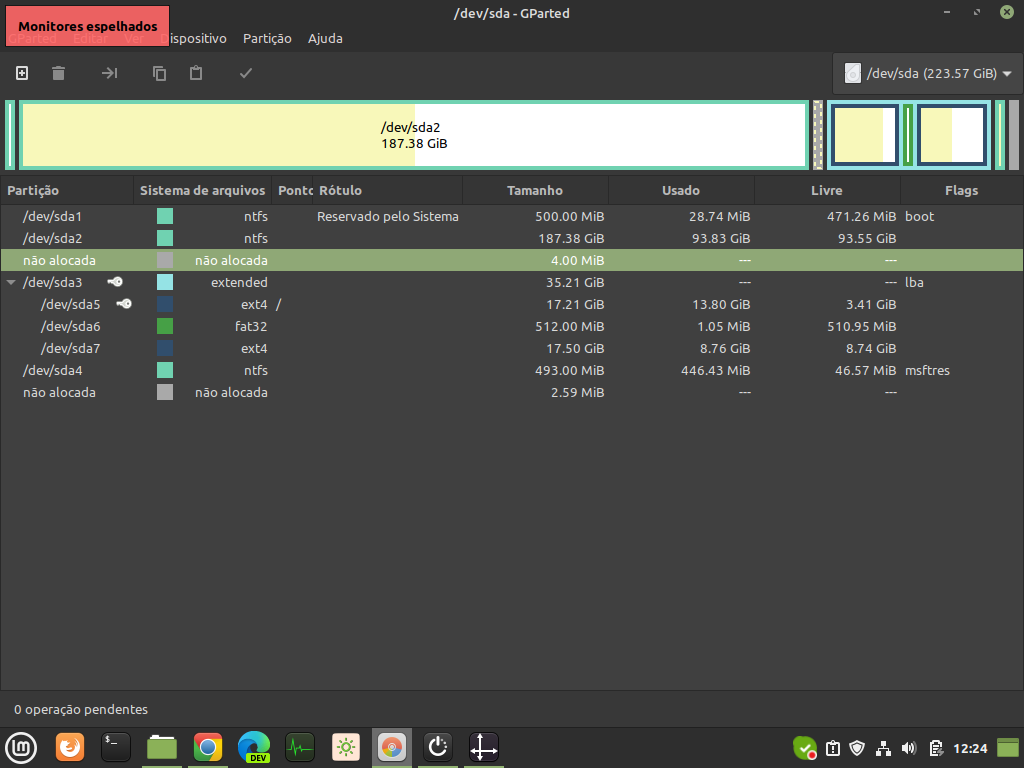Viewport: 1024px width, 768px height.
Task: Click the Paste partition toolbar icon
Action: (x=196, y=73)
